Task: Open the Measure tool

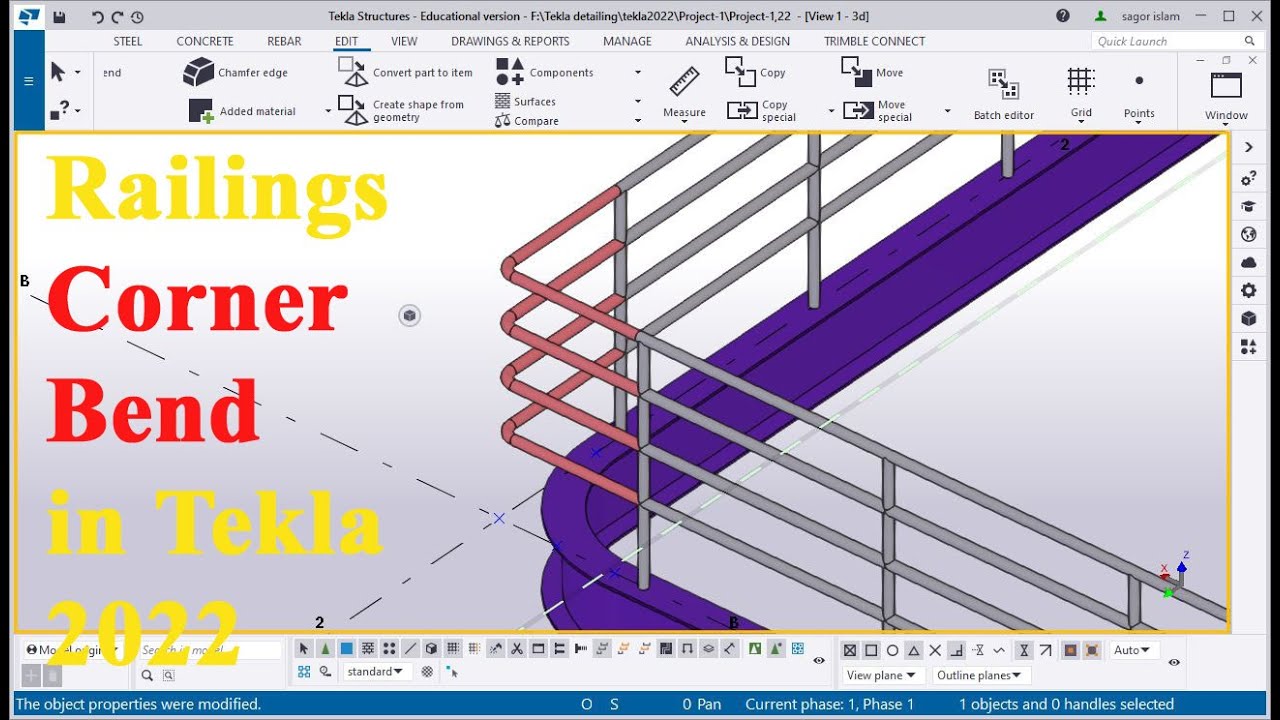Action: point(684,92)
